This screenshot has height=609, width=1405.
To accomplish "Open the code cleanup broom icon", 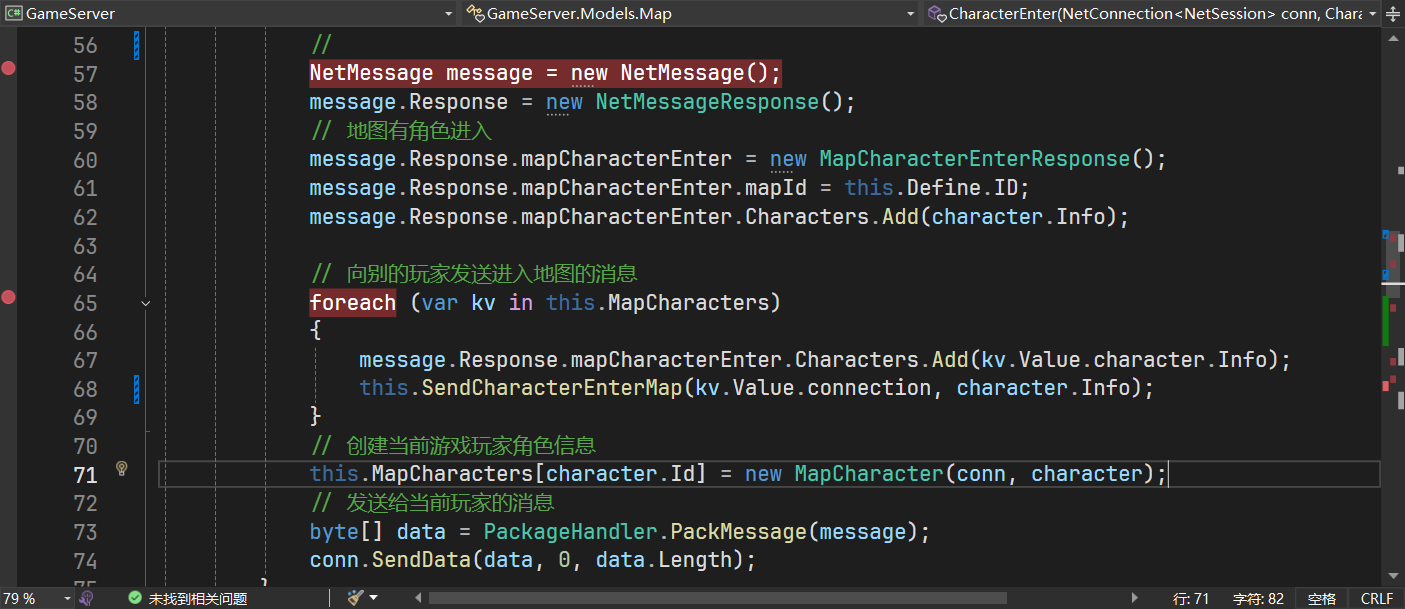I will coord(355,597).
